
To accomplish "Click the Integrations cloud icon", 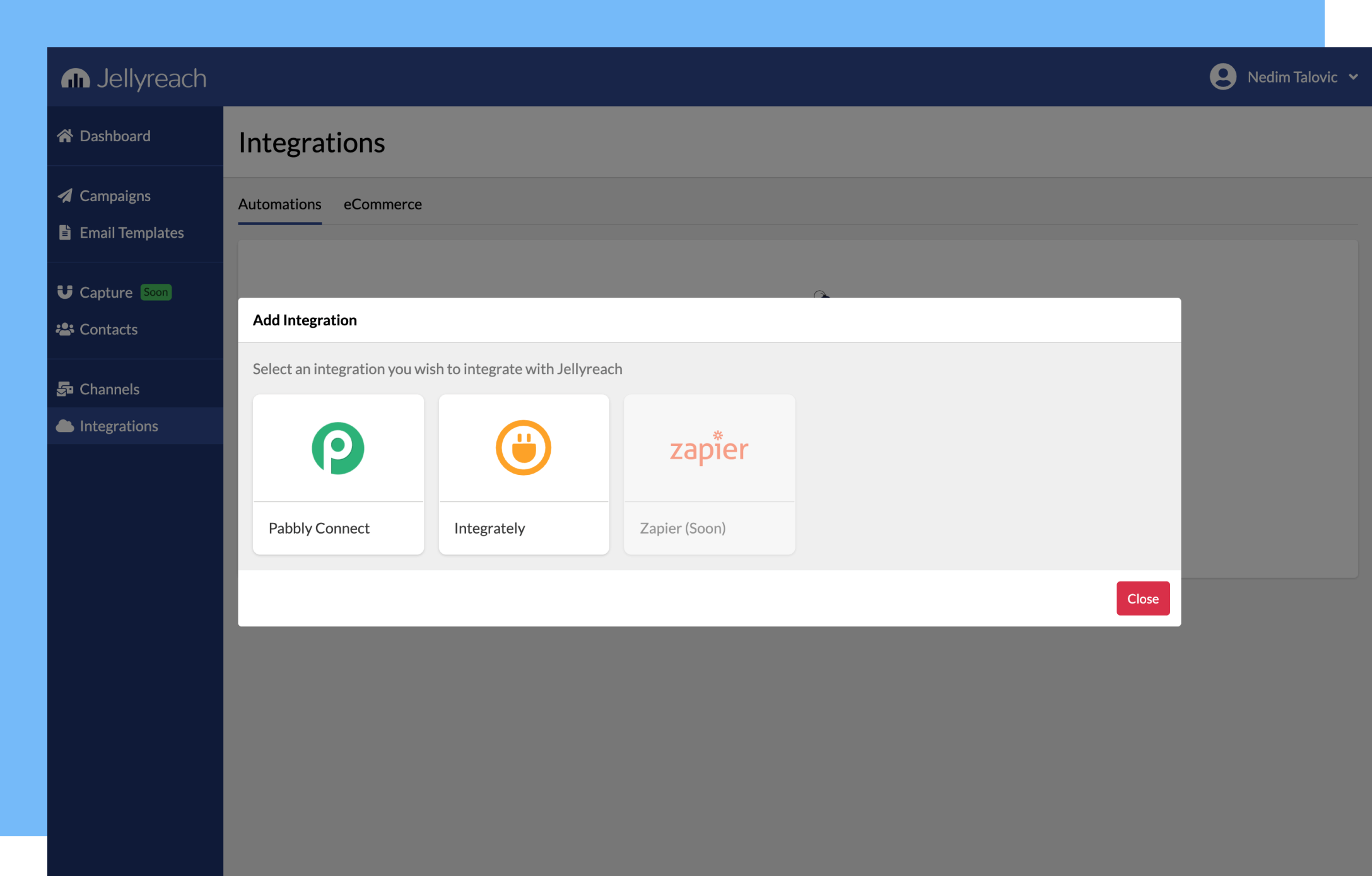I will tap(65, 426).
